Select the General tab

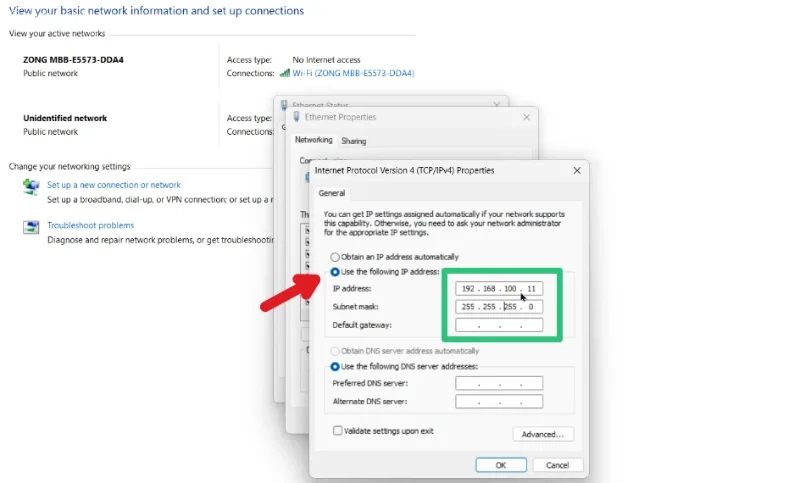pos(332,193)
